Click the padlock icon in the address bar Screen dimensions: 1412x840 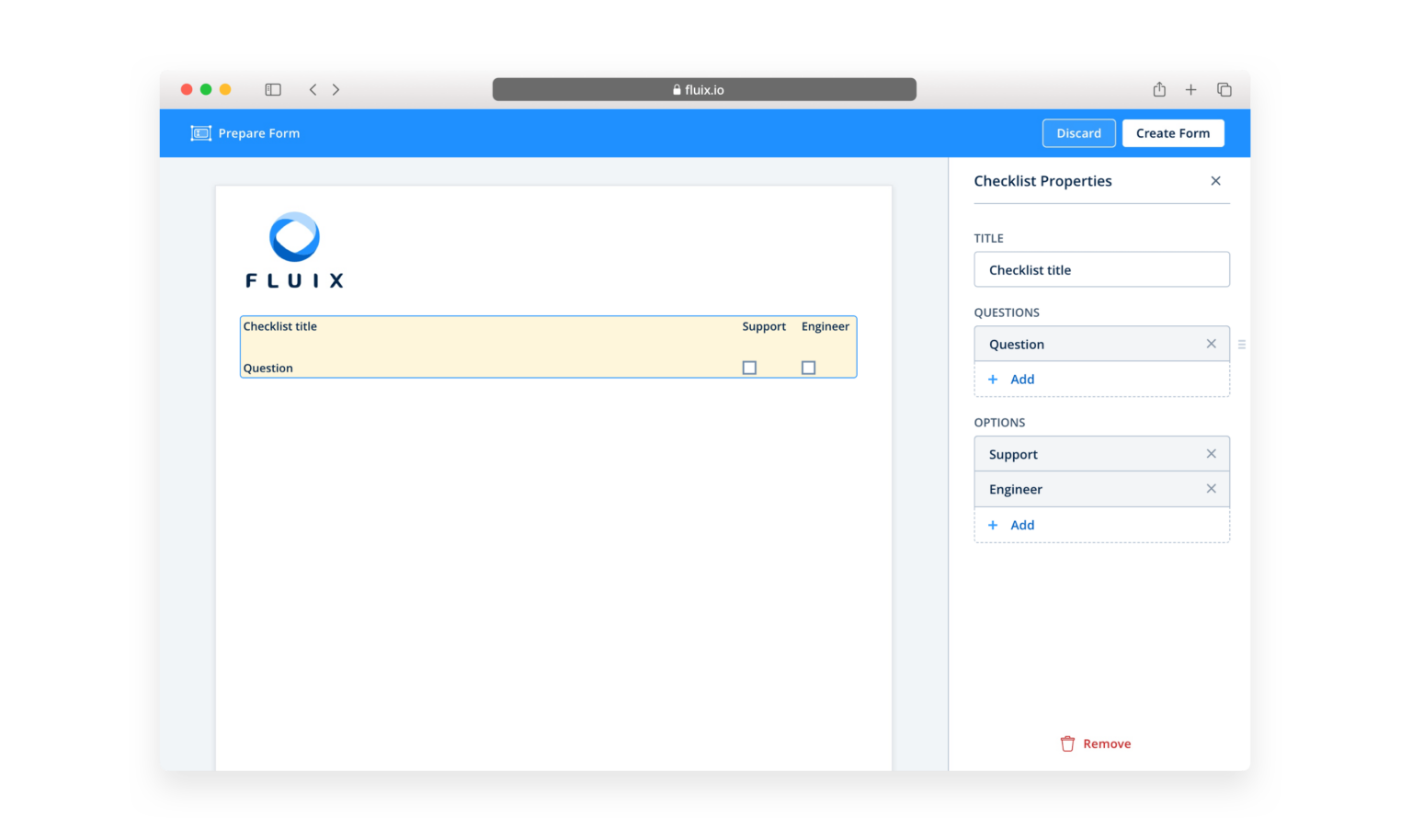click(x=676, y=89)
